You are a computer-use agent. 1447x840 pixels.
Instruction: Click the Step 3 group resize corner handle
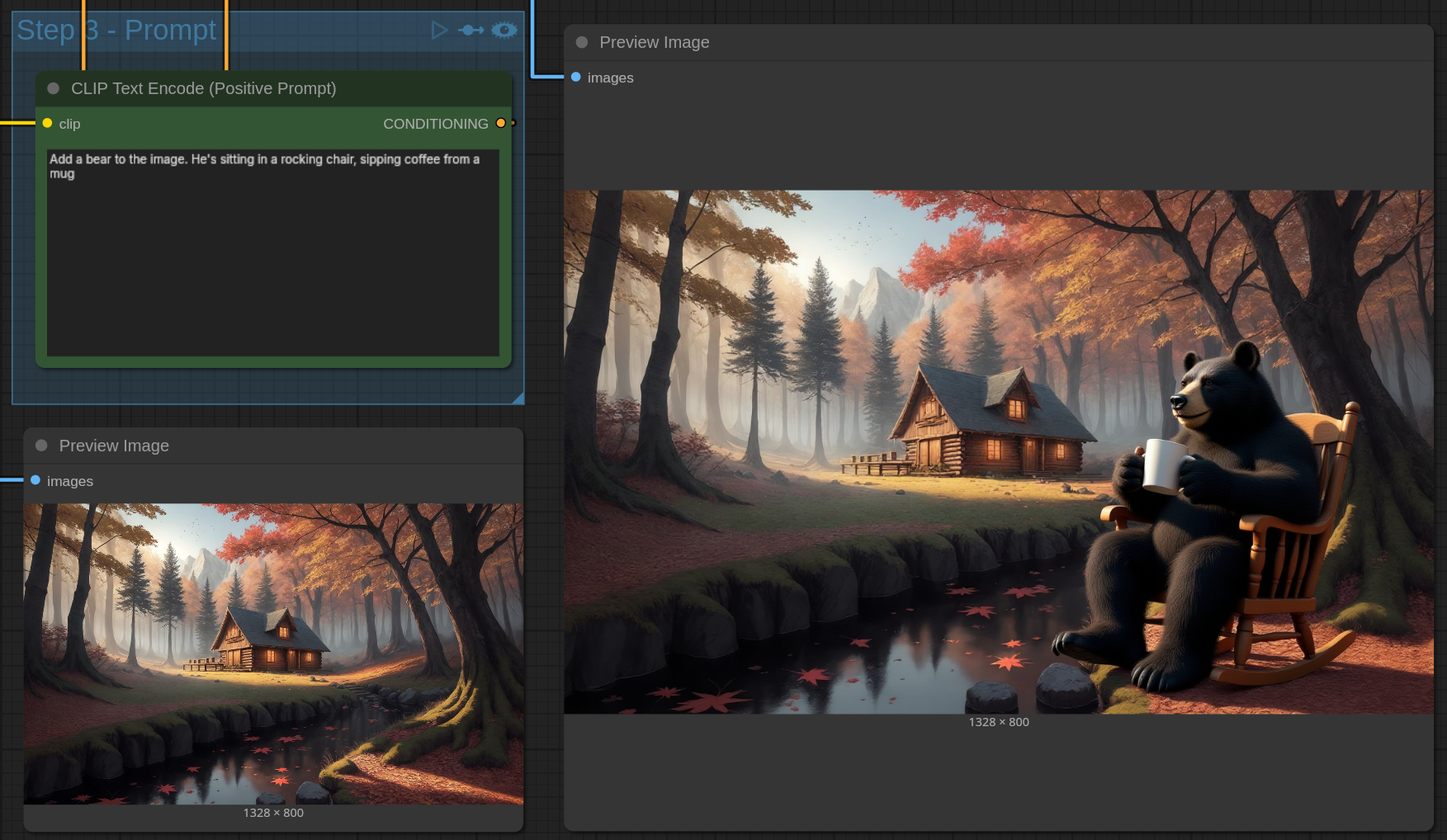point(518,399)
